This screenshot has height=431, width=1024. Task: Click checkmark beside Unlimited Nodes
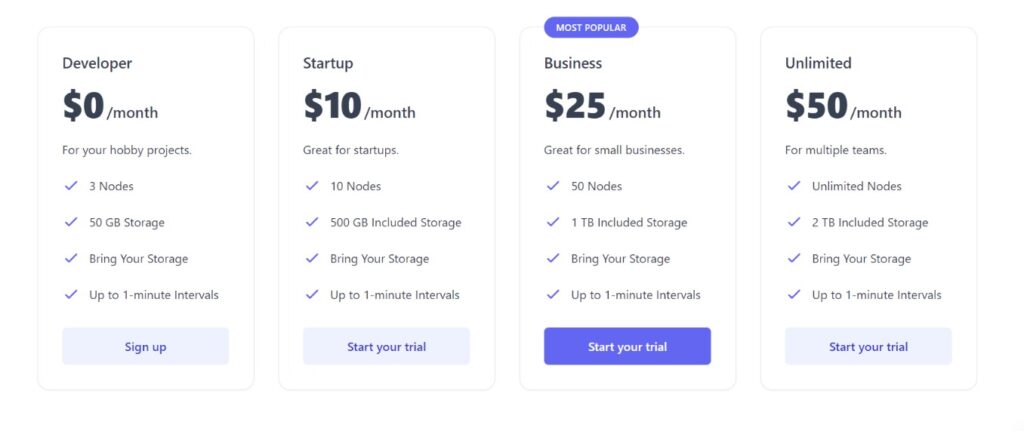pos(794,186)
